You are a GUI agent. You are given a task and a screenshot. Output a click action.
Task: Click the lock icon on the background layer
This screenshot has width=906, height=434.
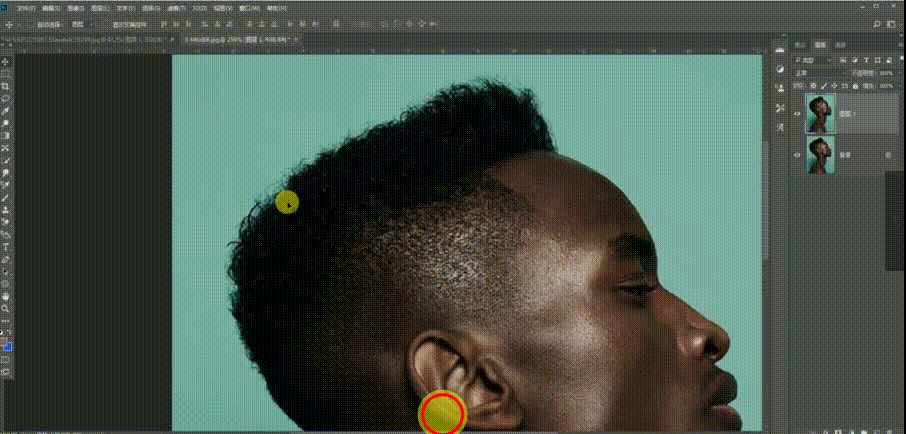click(x=889, y=155)
